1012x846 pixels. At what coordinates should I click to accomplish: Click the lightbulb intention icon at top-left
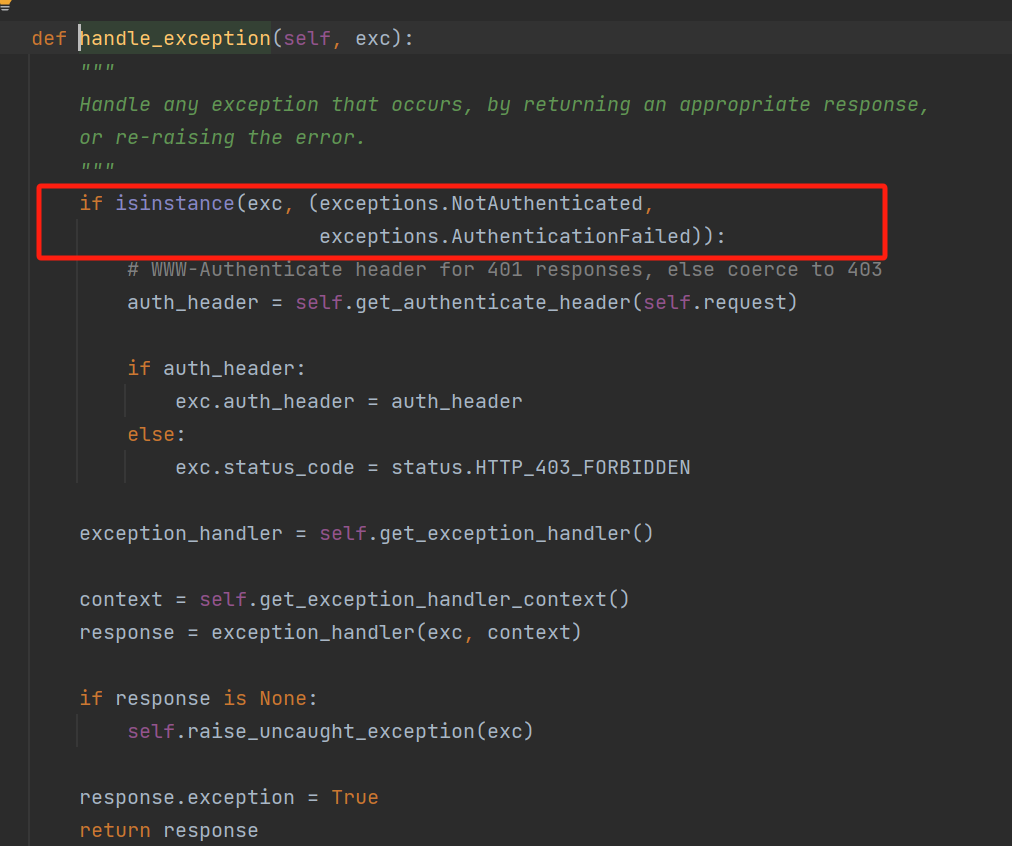[x=5, y=5]
